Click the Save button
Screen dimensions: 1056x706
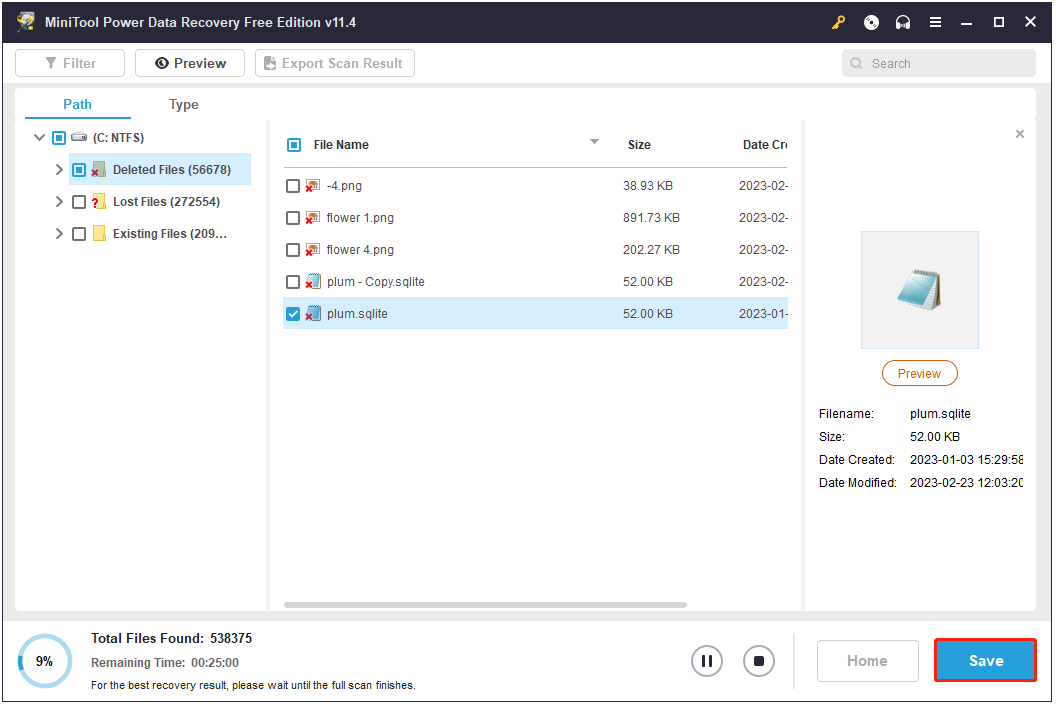[985, 661]
